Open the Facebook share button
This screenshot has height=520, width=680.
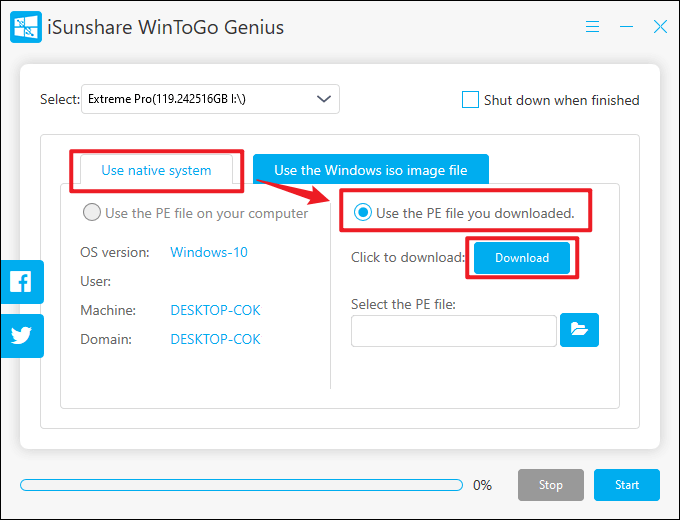pyautogui.click(x=22, y=282)
